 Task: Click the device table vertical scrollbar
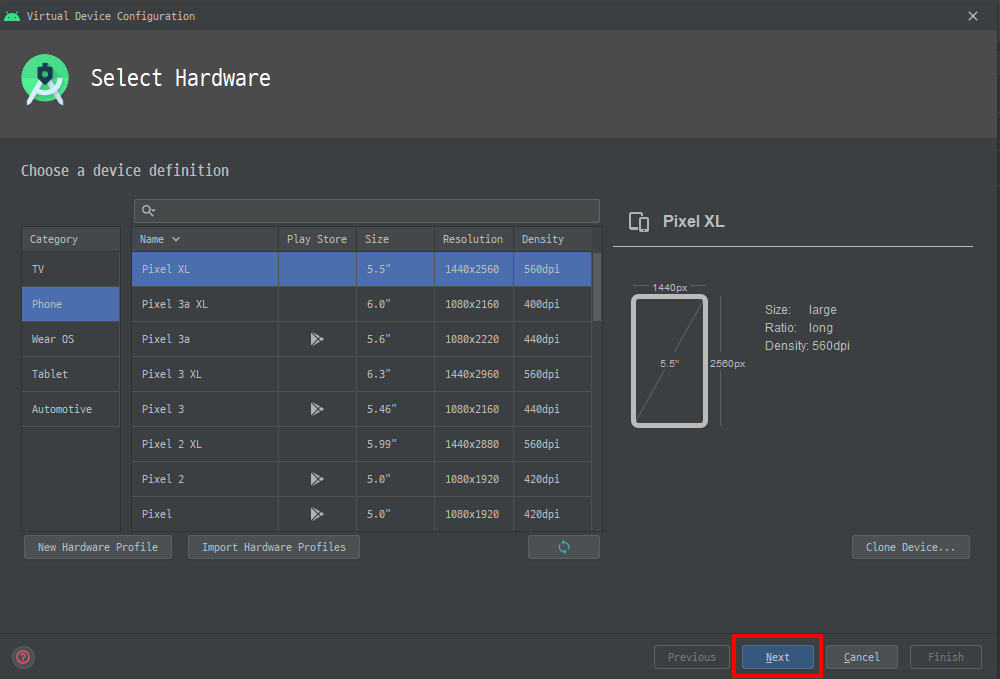pyautogui.click(x=597, y=287)
